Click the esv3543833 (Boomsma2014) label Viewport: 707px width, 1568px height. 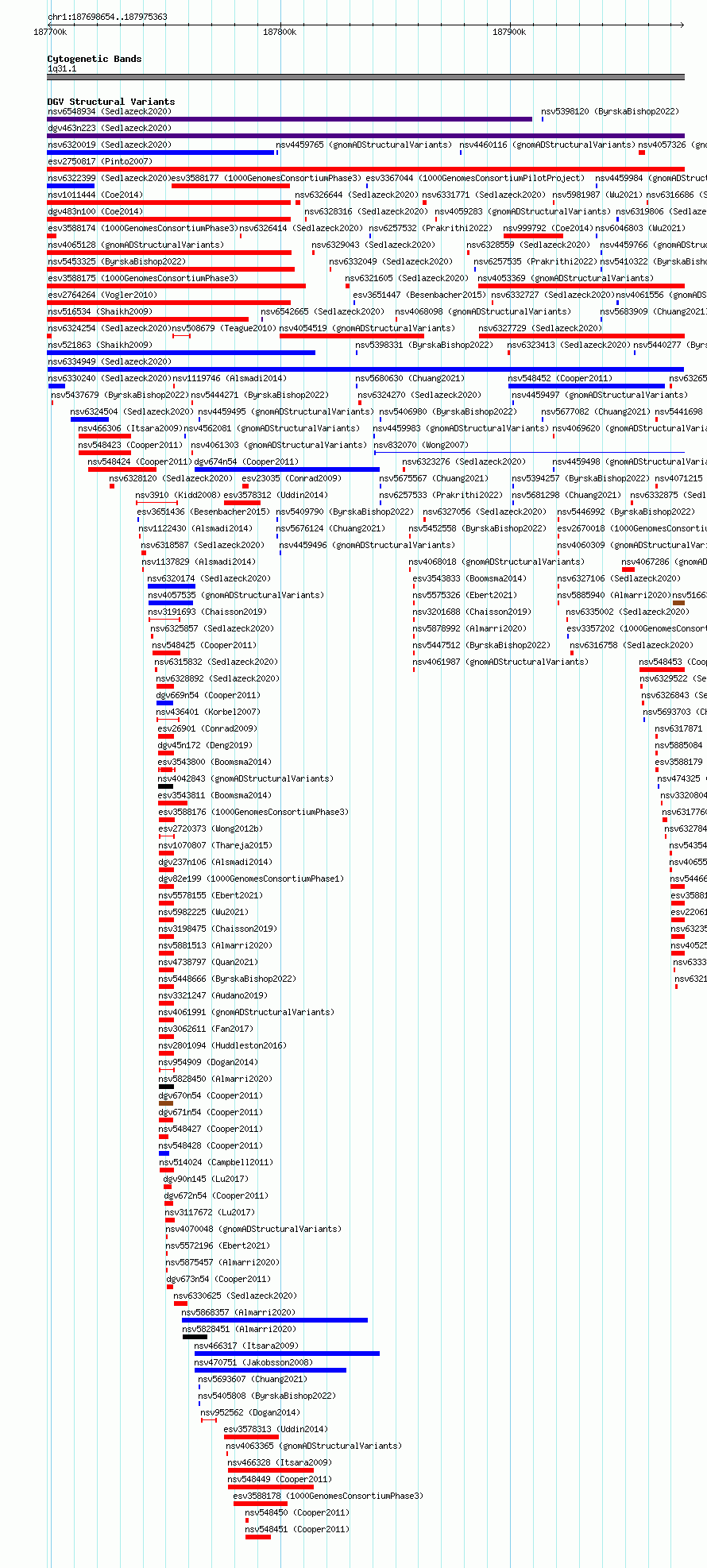tap(469, 579)
